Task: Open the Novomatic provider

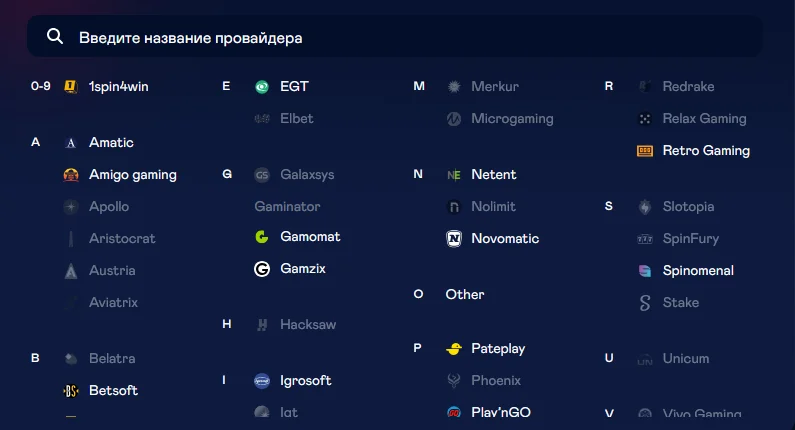Action: pyautogui.click(x=505, y=238)
